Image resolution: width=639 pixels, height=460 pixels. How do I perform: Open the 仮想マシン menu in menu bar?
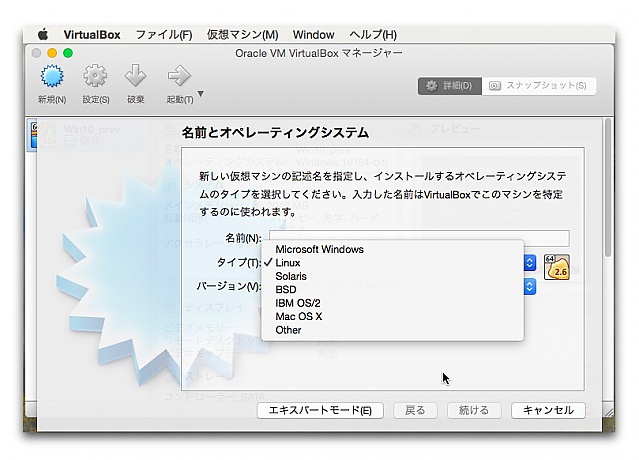coord(242,34)
